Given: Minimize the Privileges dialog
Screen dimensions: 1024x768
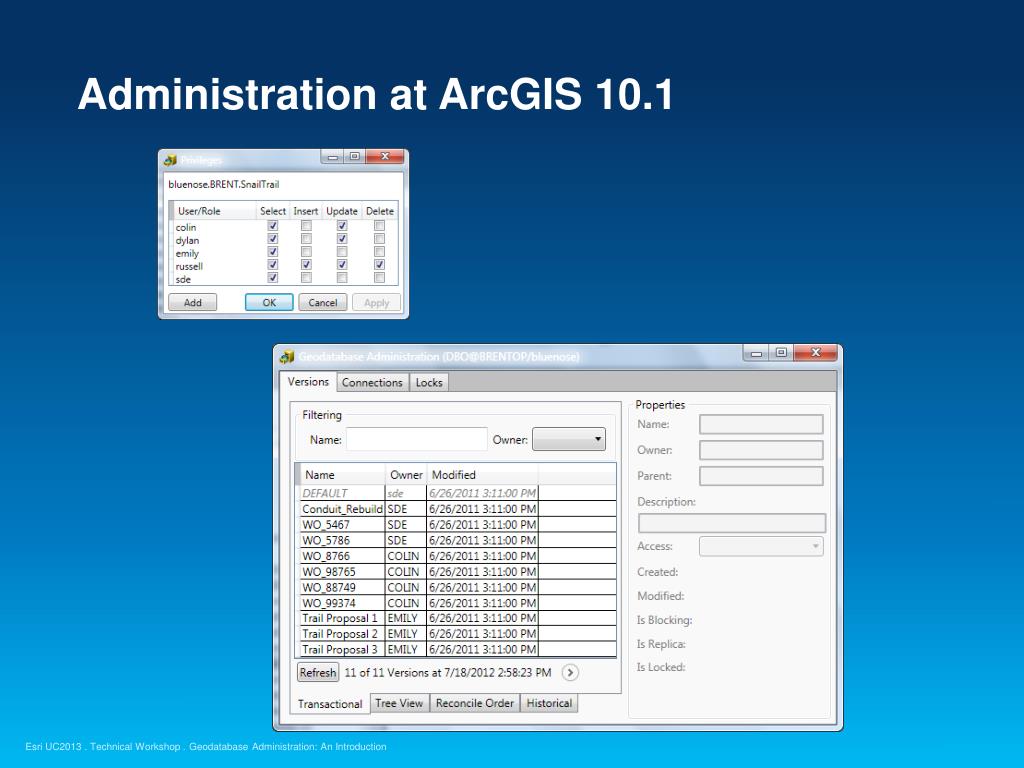Looking at the screenshot, I should coord(333,157).
